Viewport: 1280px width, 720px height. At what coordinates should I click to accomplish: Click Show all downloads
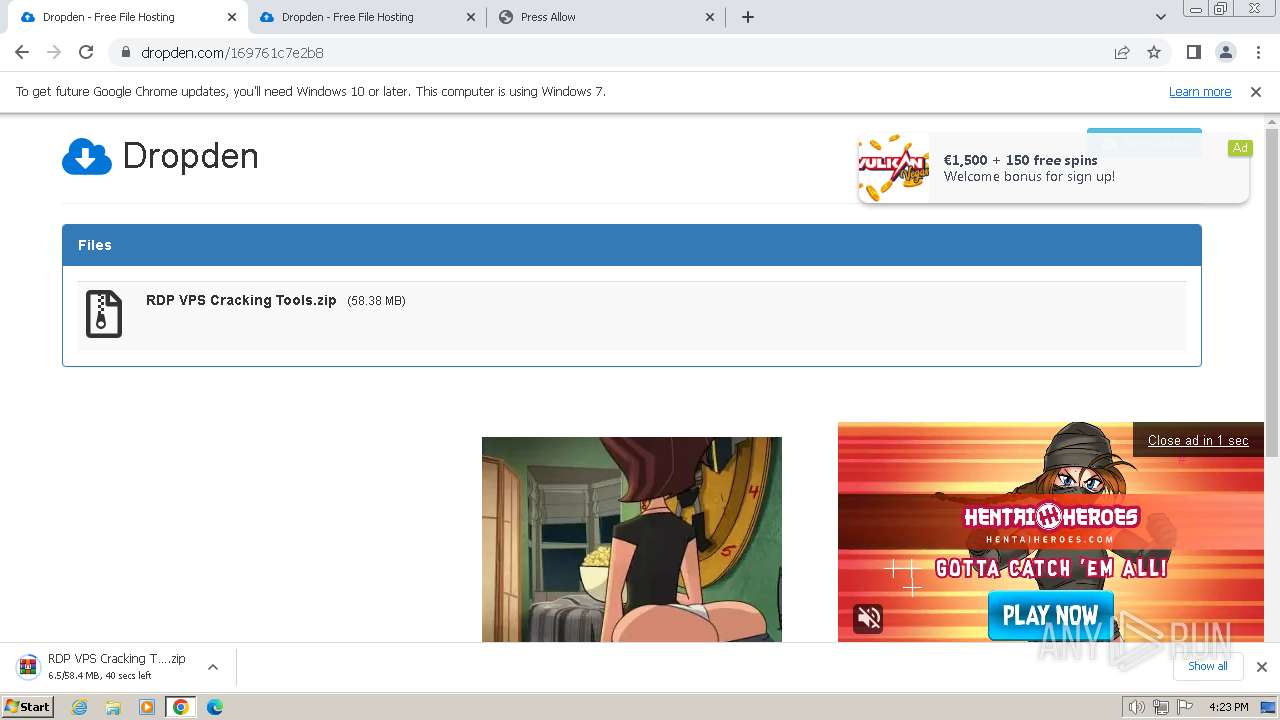pyautogui.click(x=1208, y=666)
